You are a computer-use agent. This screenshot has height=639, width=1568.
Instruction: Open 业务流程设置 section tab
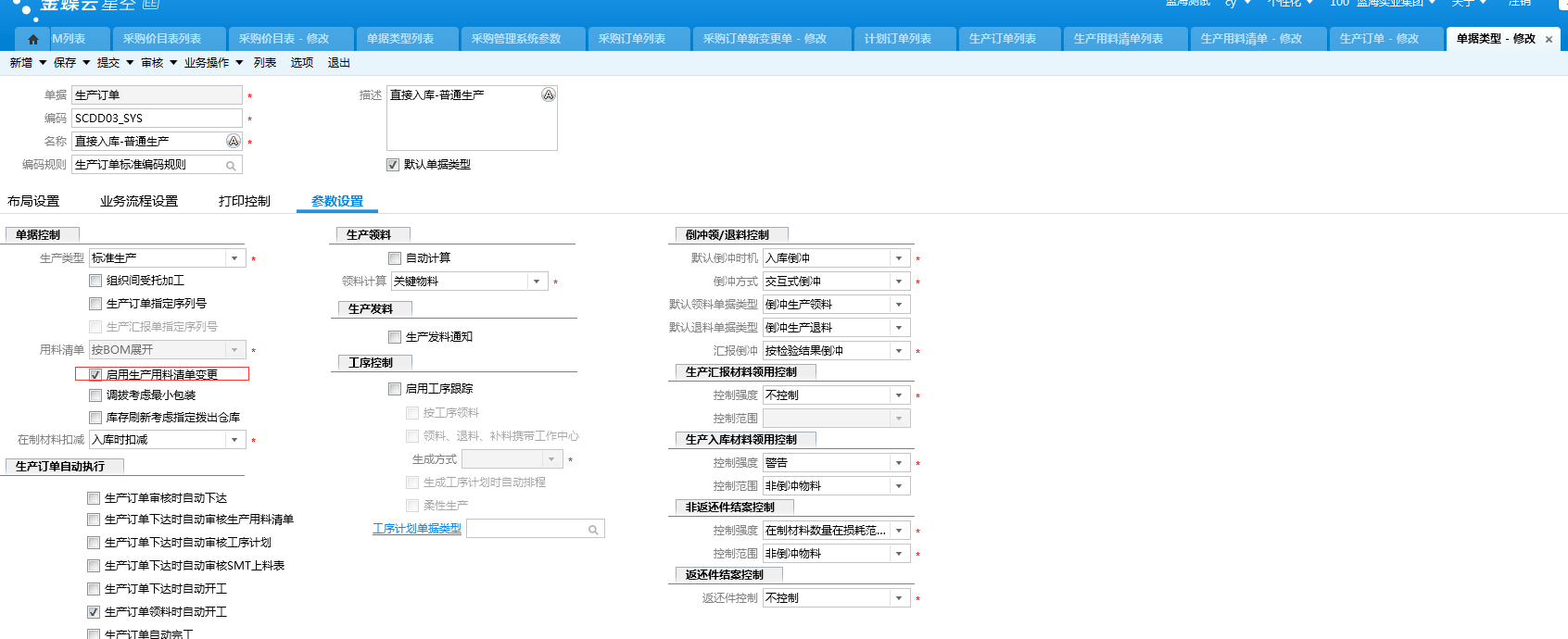(139, 201)
